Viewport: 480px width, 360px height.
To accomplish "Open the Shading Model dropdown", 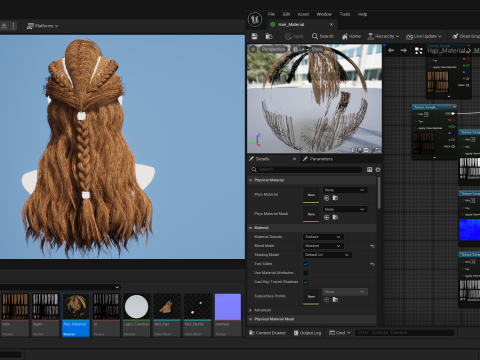I will point(327,255).
